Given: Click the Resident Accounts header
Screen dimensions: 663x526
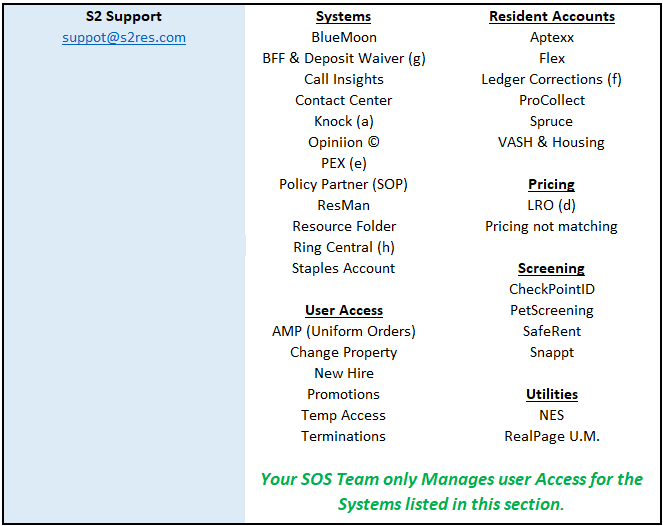Looking at the screenshot, I should pos(552,16).
